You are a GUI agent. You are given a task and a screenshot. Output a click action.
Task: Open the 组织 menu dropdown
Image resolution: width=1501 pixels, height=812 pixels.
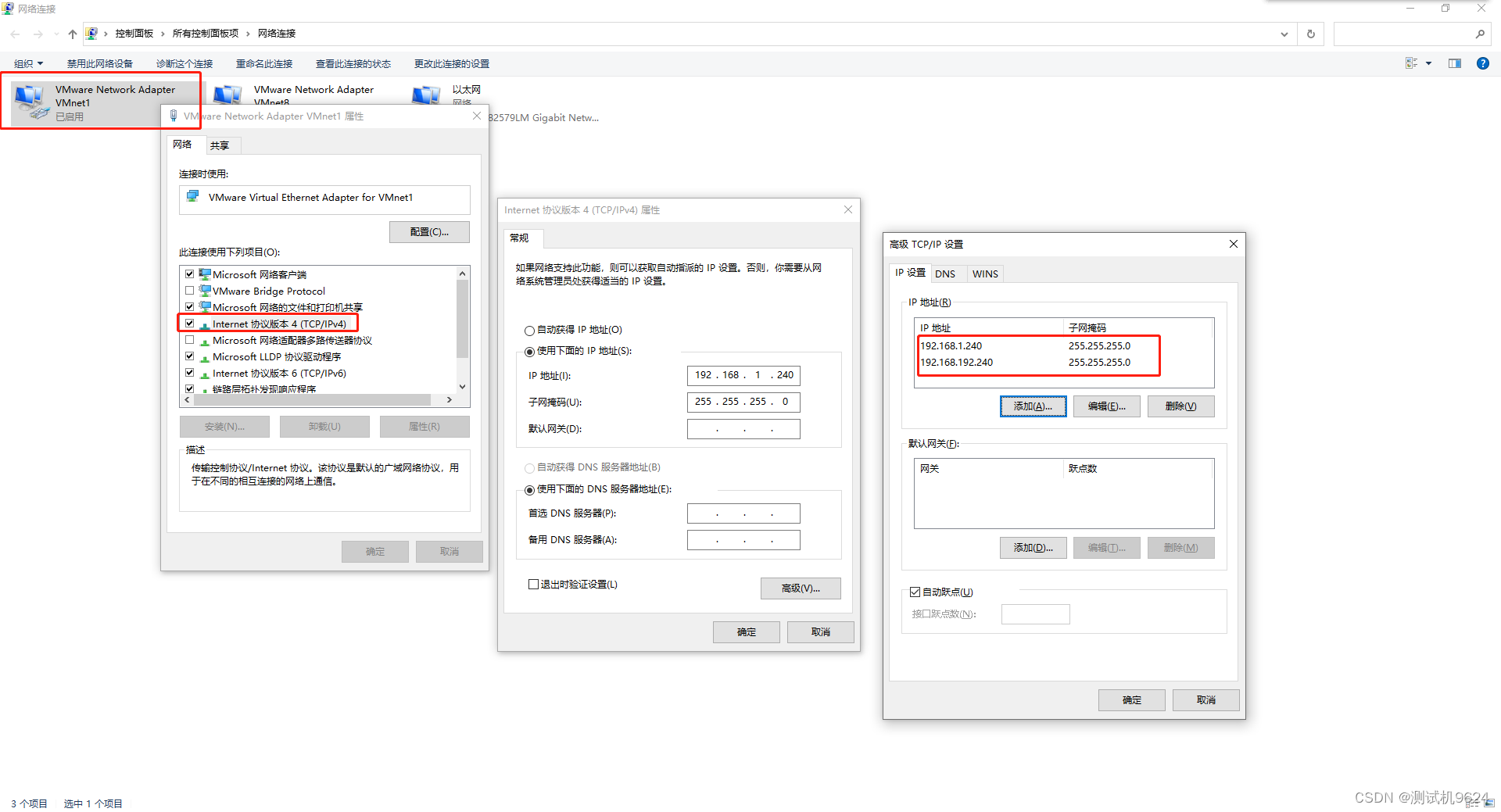(x=29, y=63)
